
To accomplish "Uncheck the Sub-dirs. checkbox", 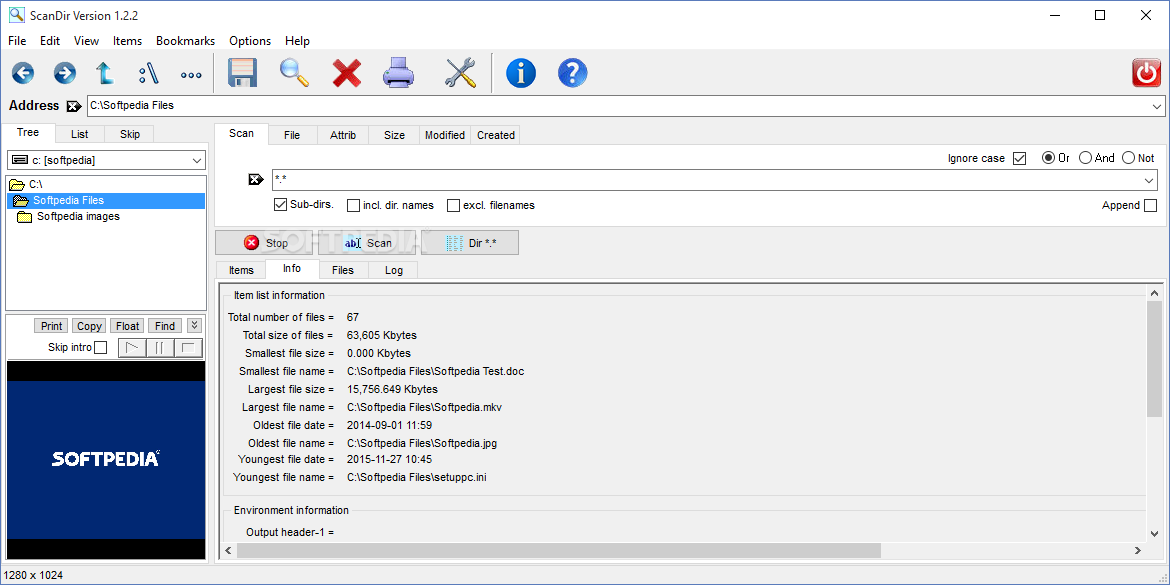I will 281,204.
